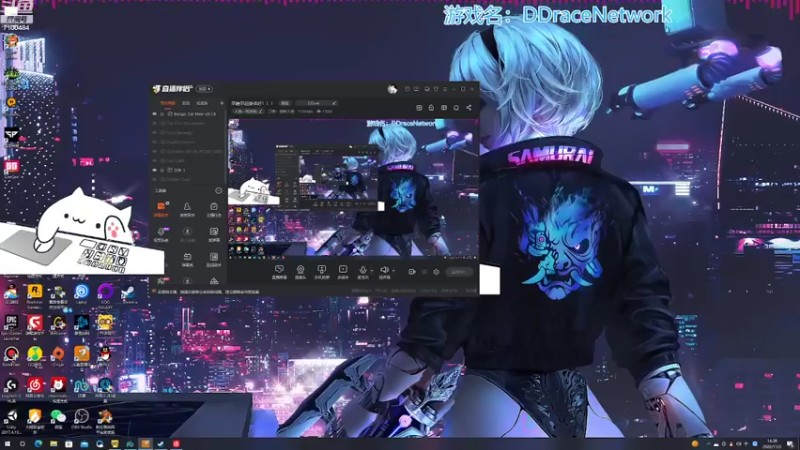
Task: Open the notification bell above the preview
Action: click(x=456, y=108)
